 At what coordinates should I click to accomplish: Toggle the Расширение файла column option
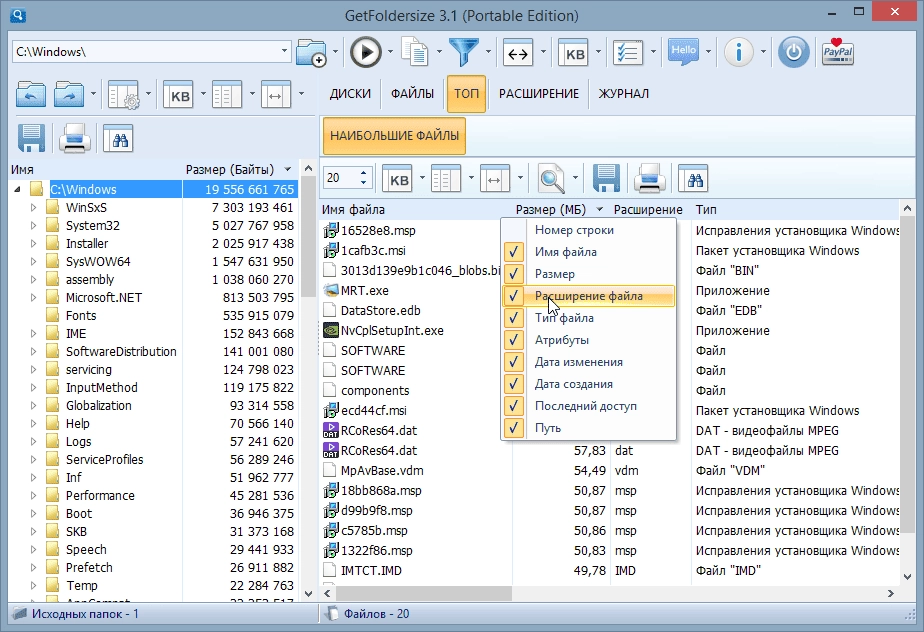(588, 296)
